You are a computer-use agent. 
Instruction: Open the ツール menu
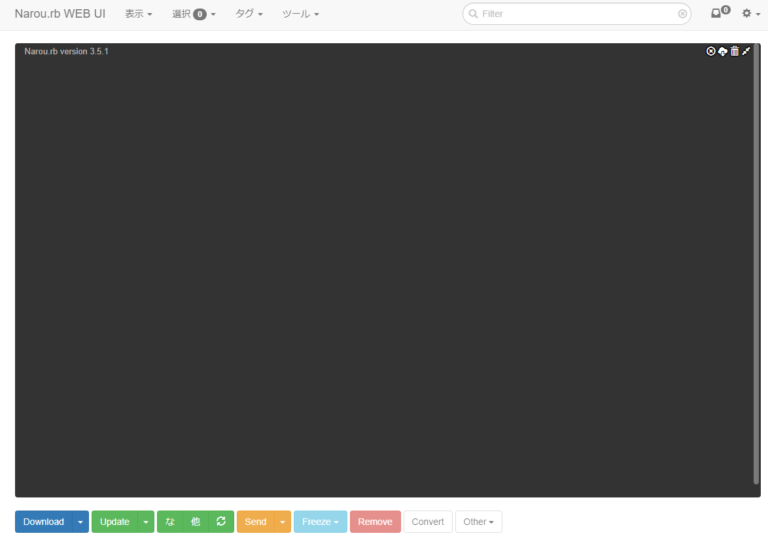tap(300, 14)
